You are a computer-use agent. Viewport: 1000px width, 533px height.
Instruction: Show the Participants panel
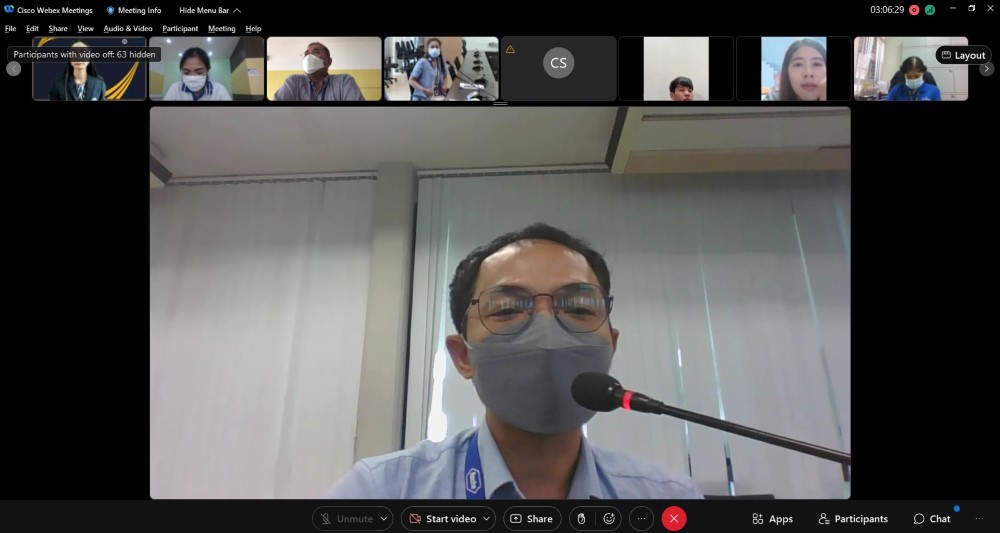click(x=853, y=519)
